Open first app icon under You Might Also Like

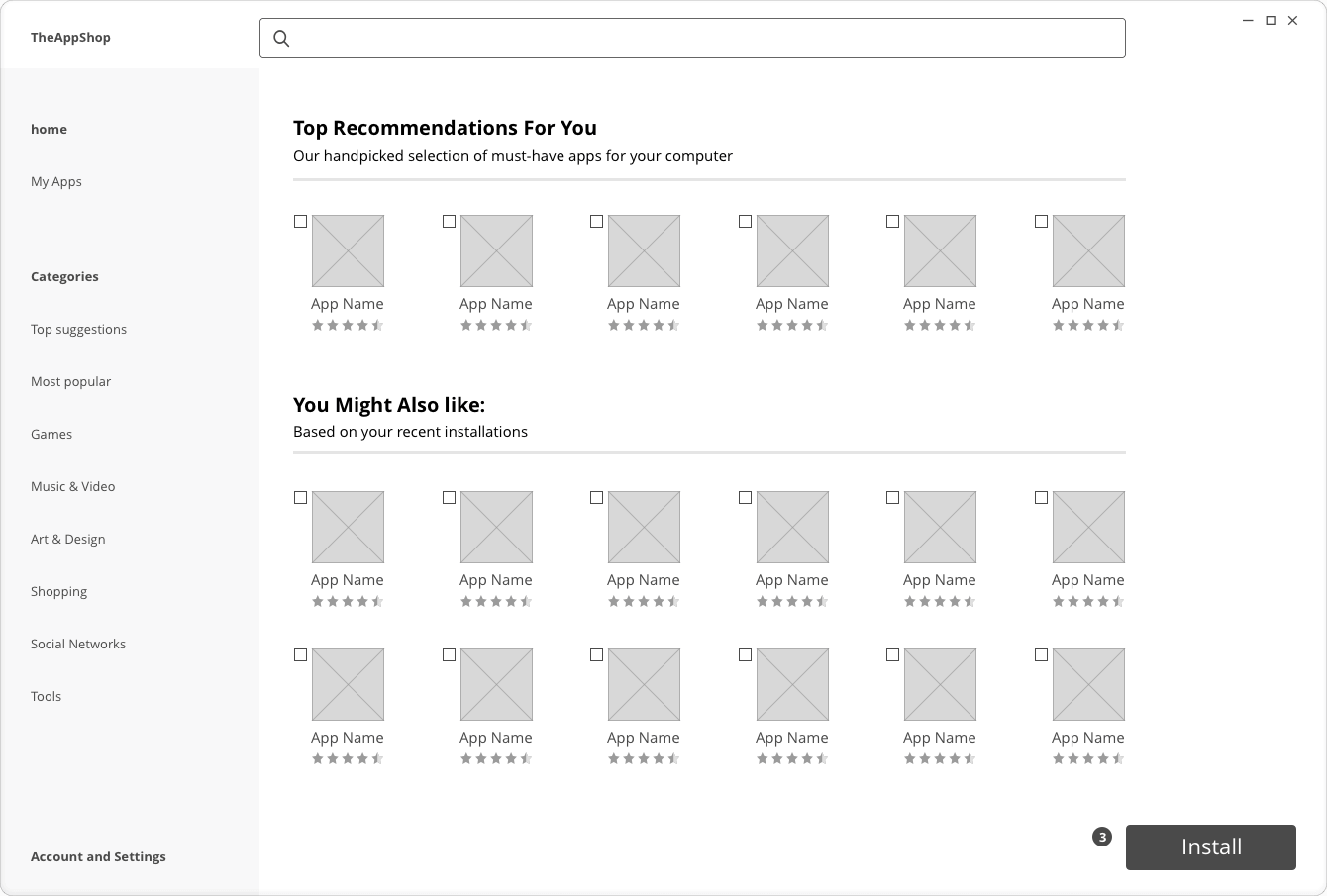click(x=348, y=527)
